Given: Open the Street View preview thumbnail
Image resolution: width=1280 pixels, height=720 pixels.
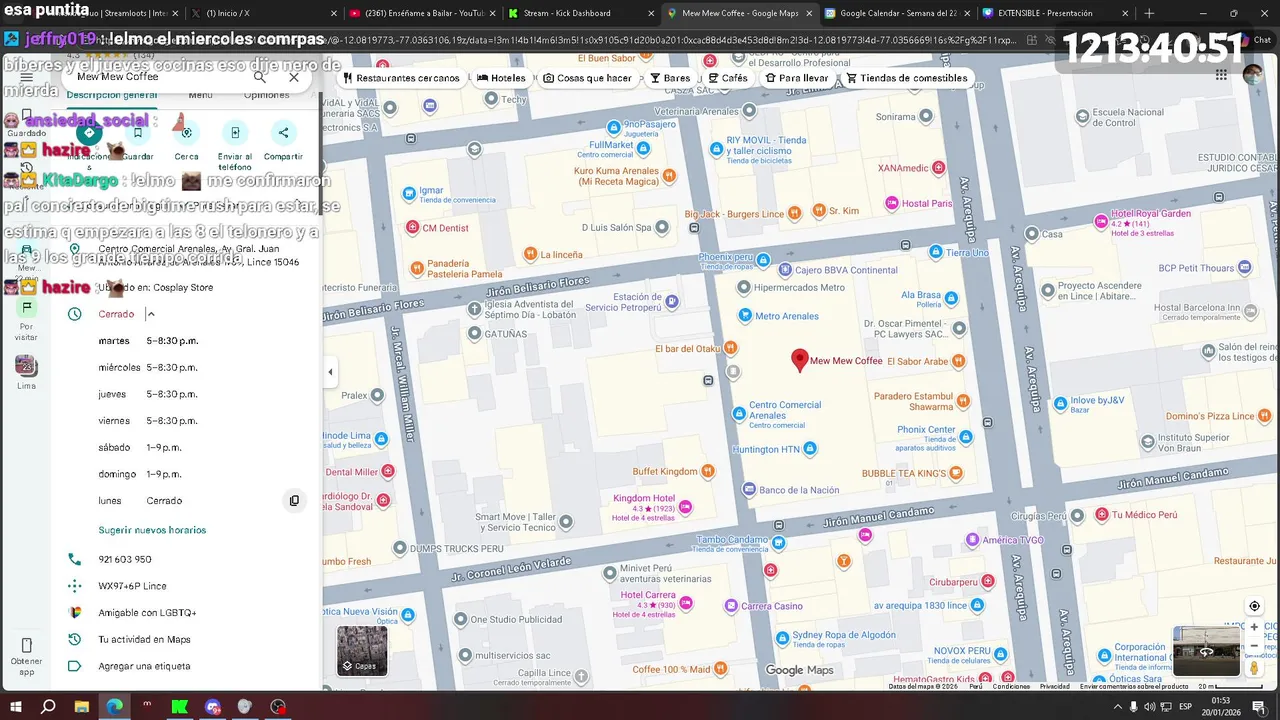Looking at the screenshot, I should (x=1206, y=651).
